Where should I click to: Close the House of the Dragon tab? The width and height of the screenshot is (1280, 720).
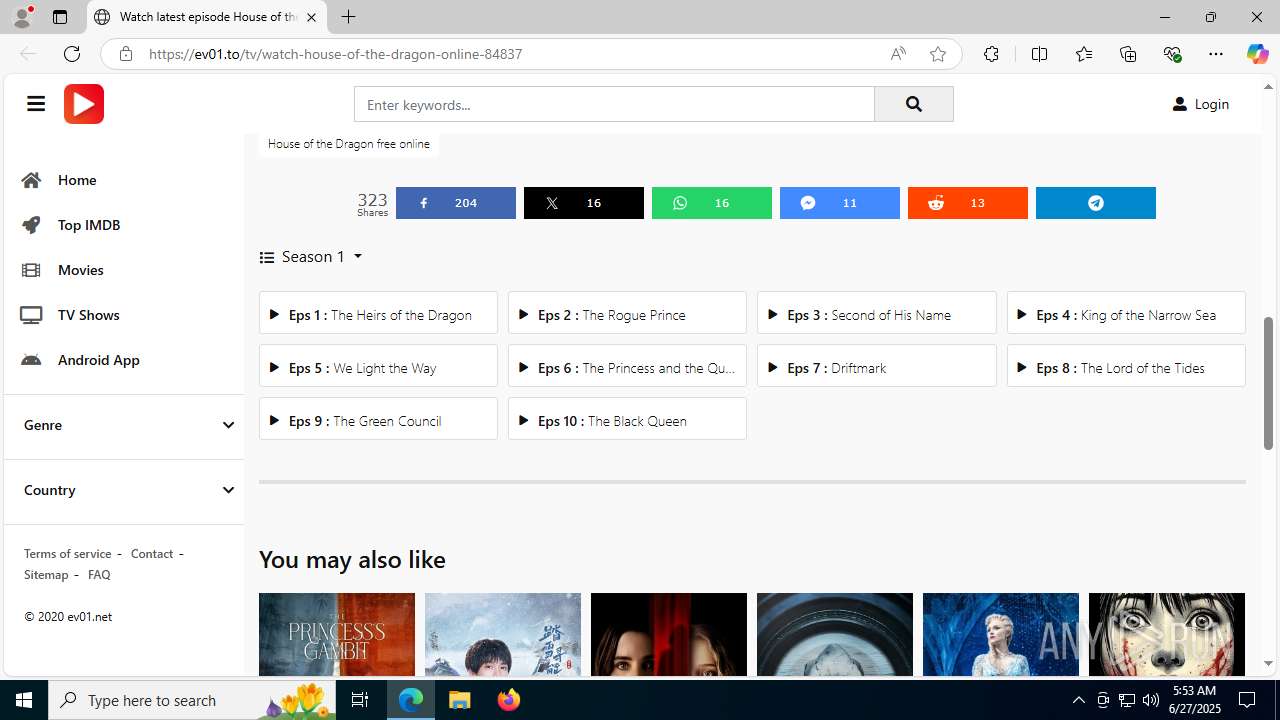click(311, 17)
